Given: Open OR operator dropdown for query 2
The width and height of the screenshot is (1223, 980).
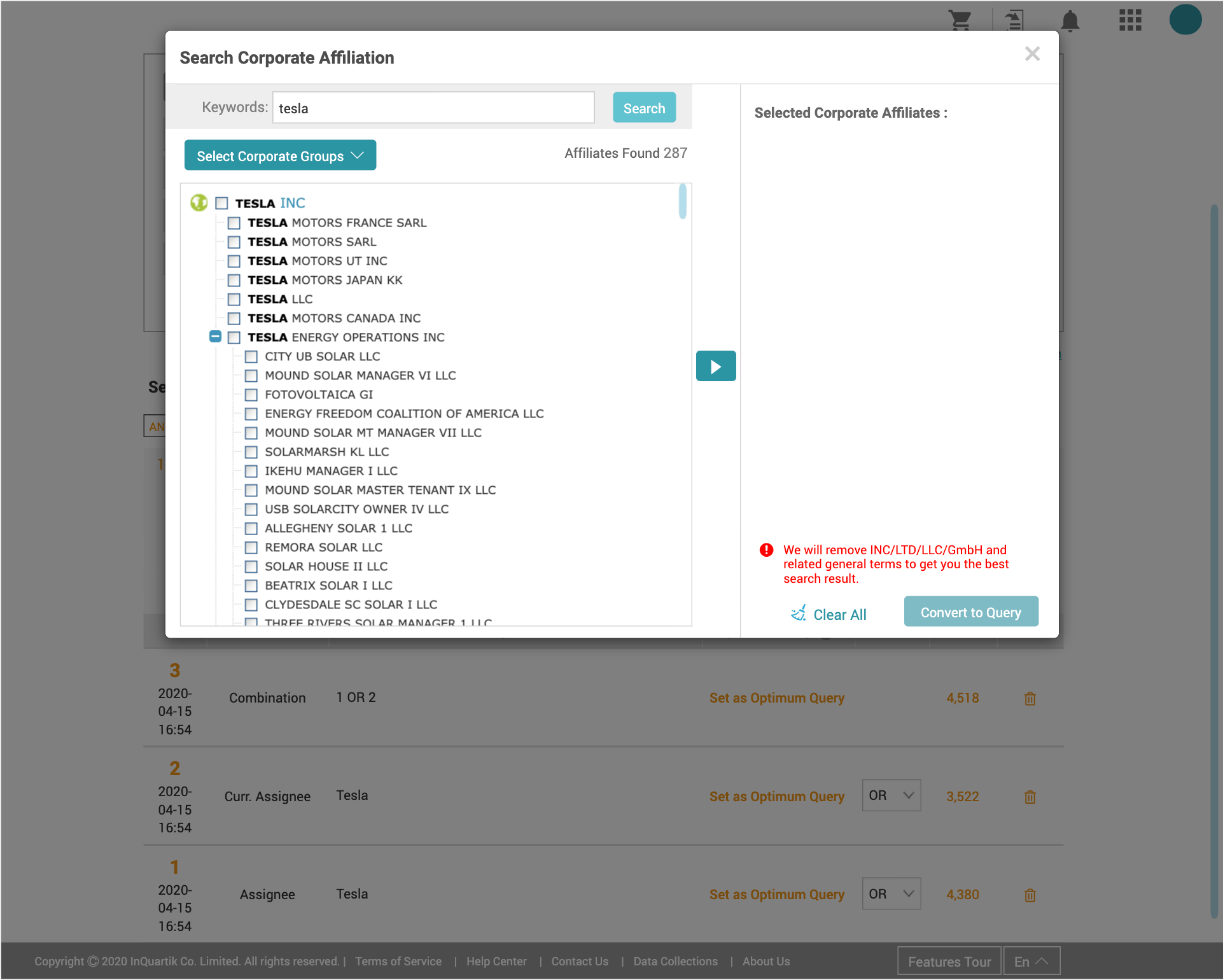Looking at the screenshot, I should point(891,795).
